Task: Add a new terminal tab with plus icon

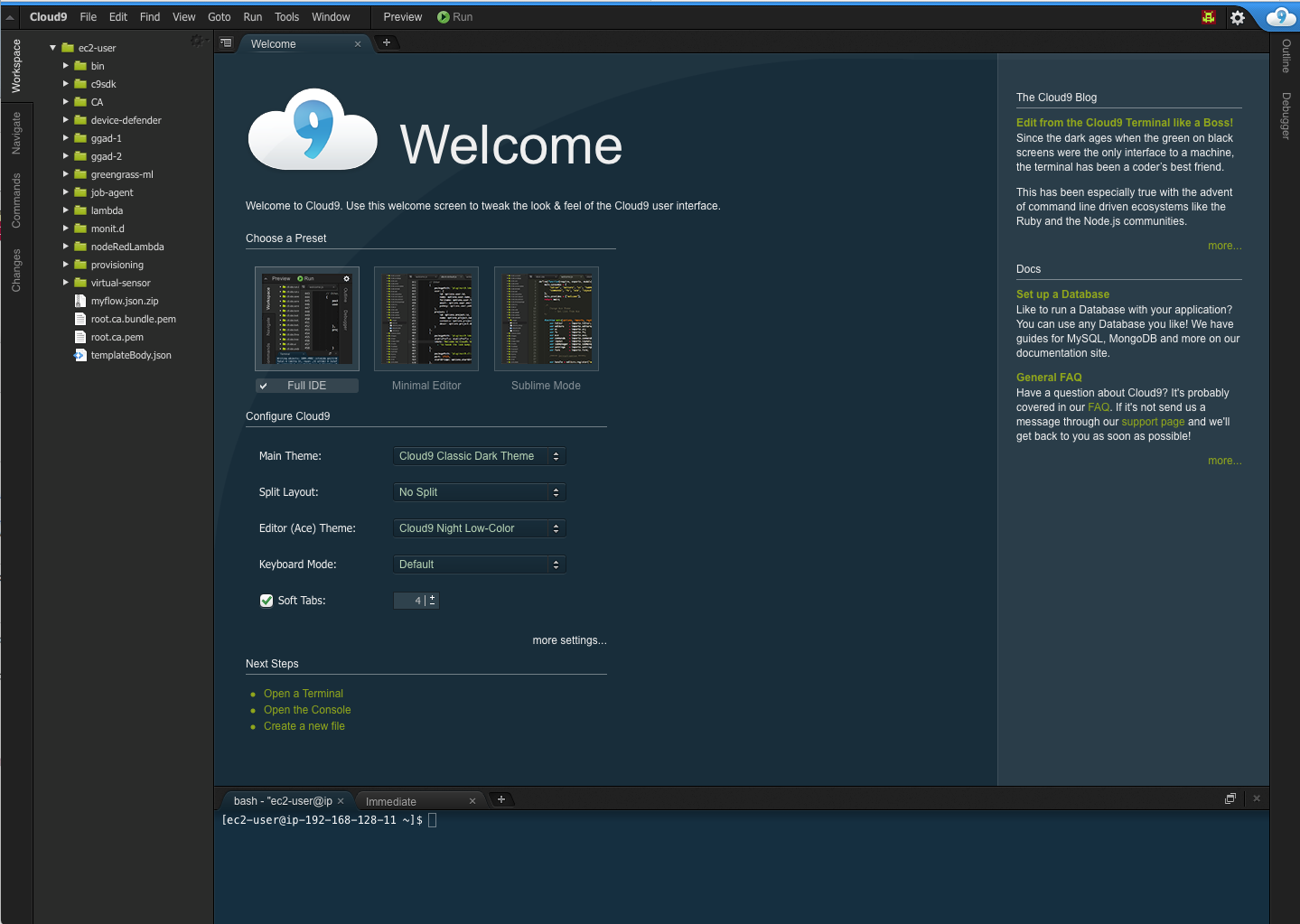Action: (x=501, y=799)
